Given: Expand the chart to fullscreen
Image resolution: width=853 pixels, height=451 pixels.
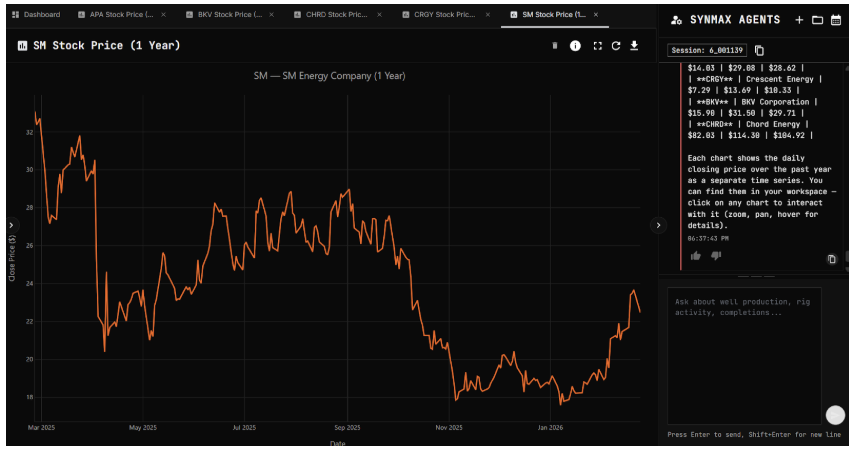Looking at the screenshot, I should tap(598, 46).
